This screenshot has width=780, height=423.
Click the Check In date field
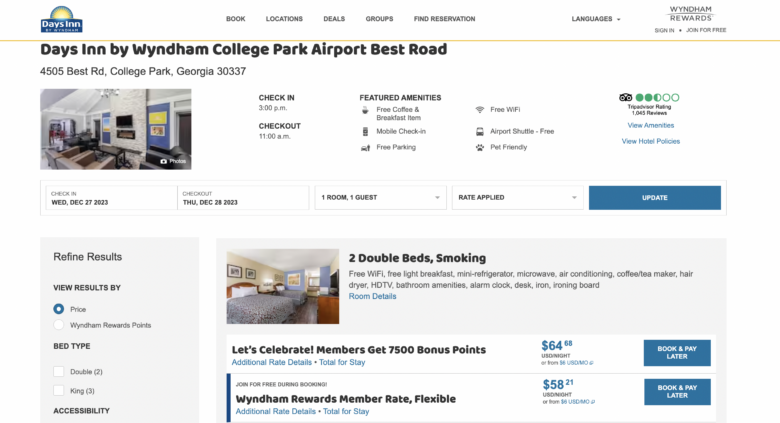(x=111, y=198)
